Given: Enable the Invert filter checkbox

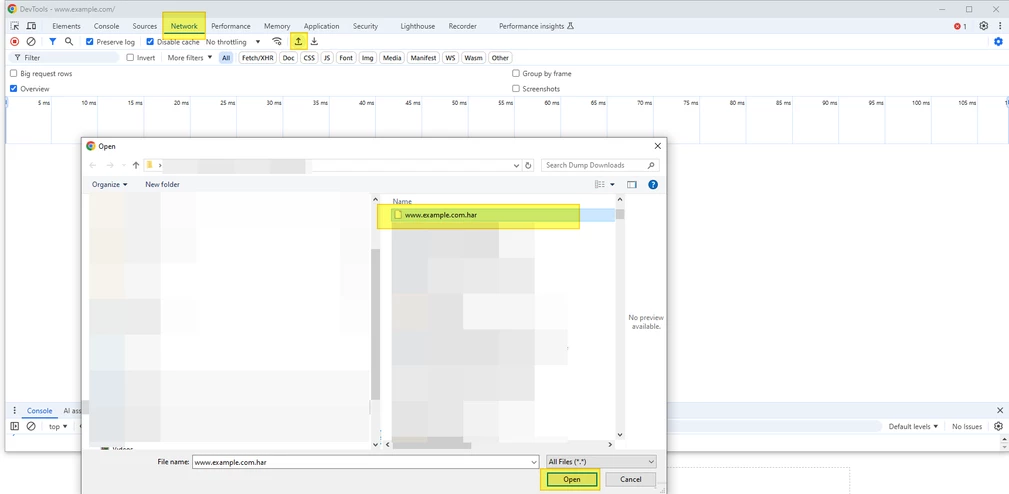Looking at the screenshot, I should point(130,58).
